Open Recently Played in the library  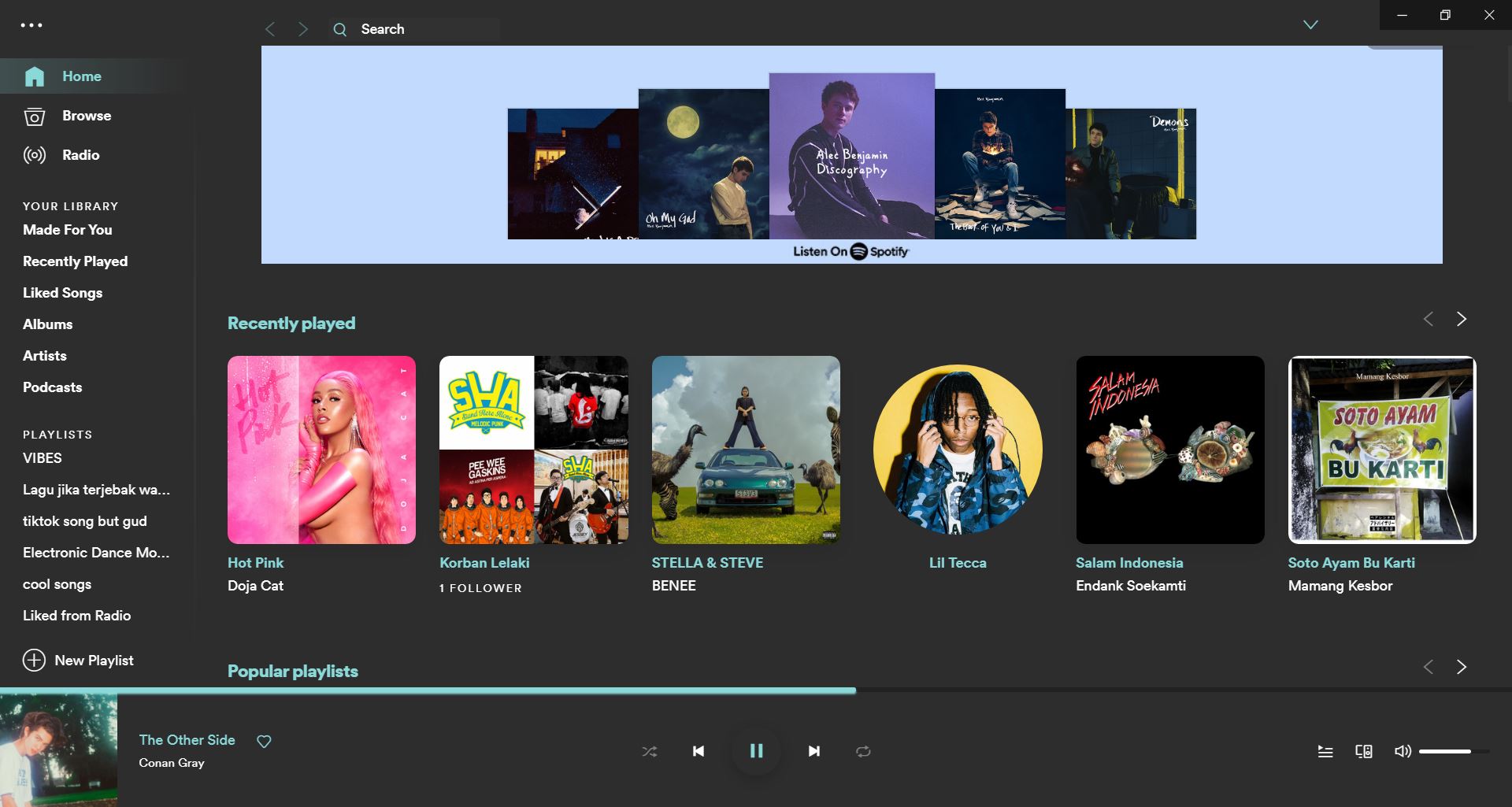[76, 261]
